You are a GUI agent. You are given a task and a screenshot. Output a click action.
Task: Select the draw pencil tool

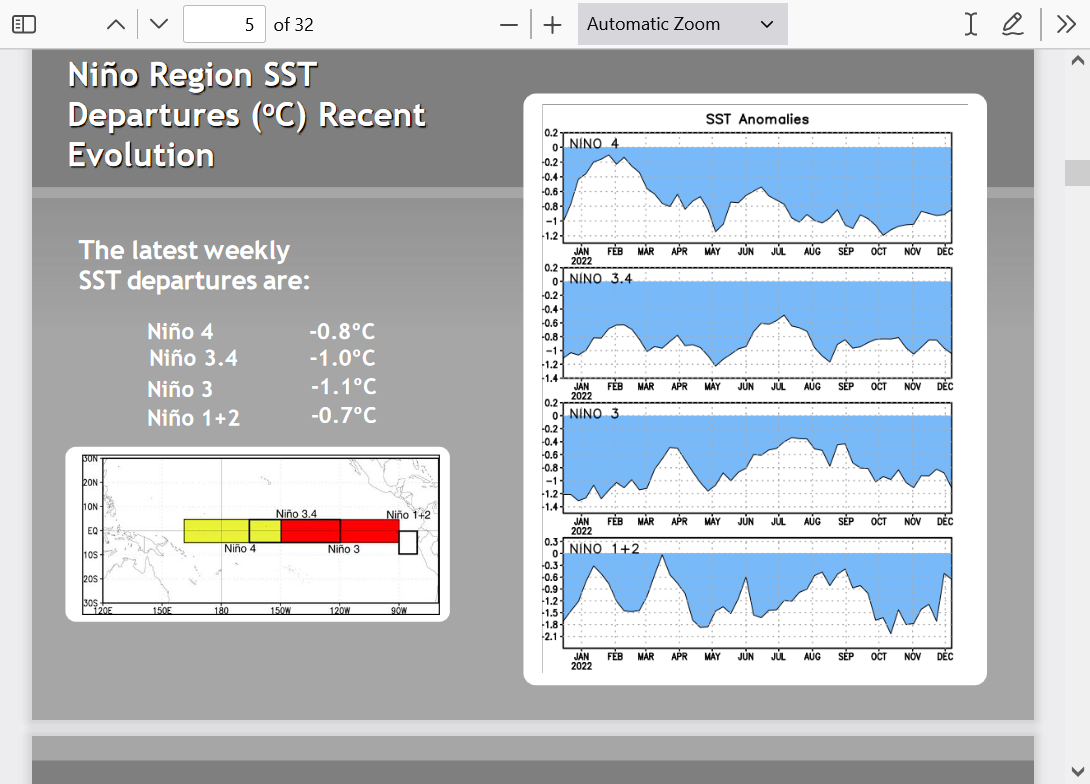(x=1012, y=24)
